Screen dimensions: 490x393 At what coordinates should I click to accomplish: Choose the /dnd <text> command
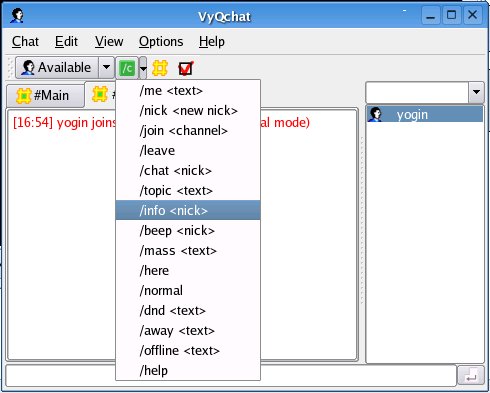click(x=188, y=311)
